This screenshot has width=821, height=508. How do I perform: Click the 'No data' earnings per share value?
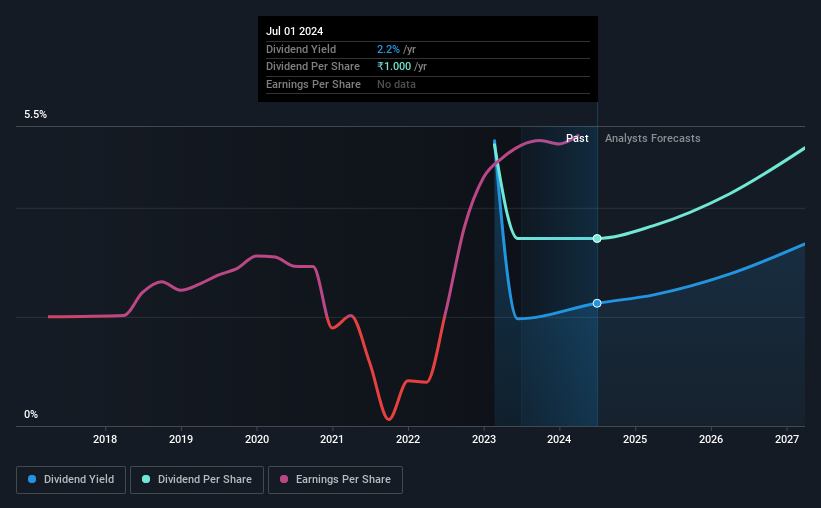(396, 84)
